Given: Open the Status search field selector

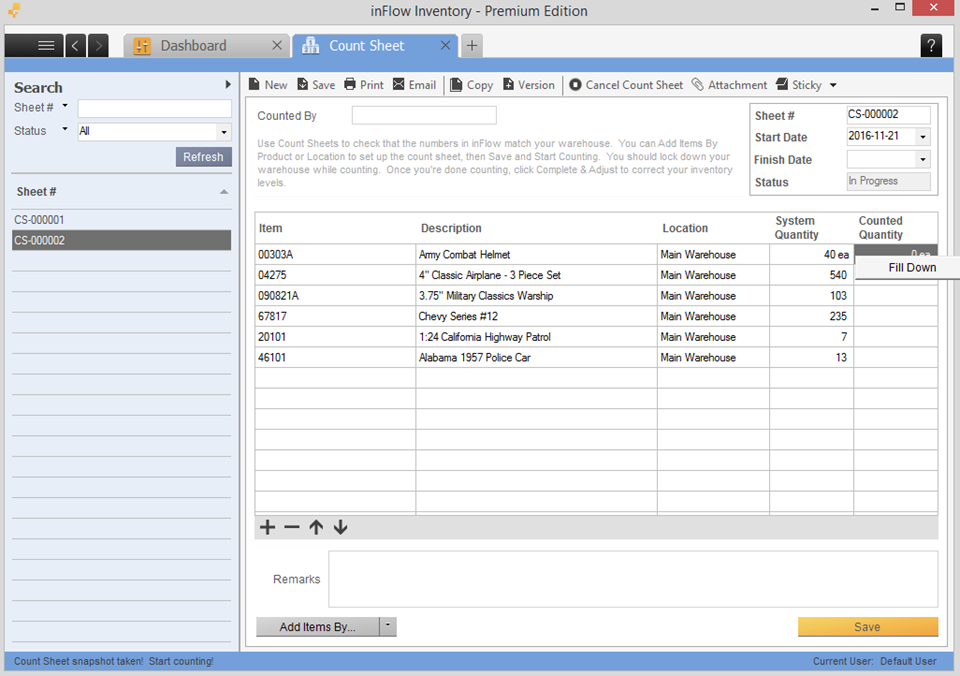Looking at the screenshot, I should click(65, 129).
